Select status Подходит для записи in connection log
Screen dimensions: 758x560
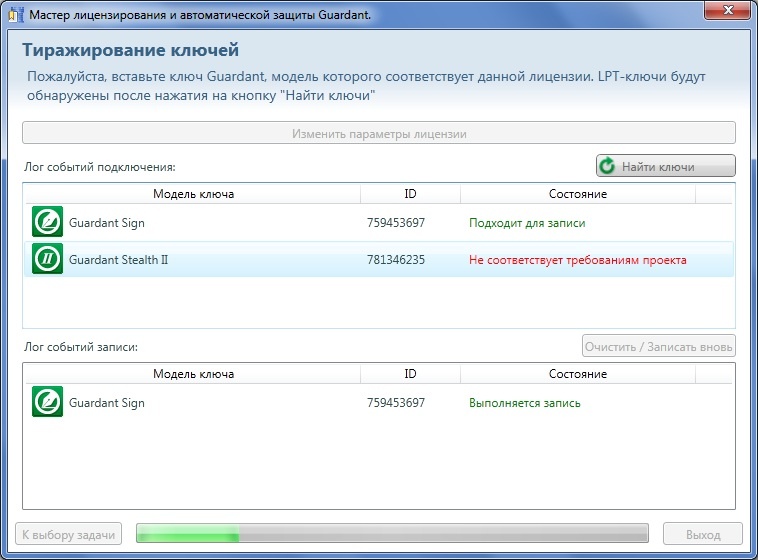point(527,223)
